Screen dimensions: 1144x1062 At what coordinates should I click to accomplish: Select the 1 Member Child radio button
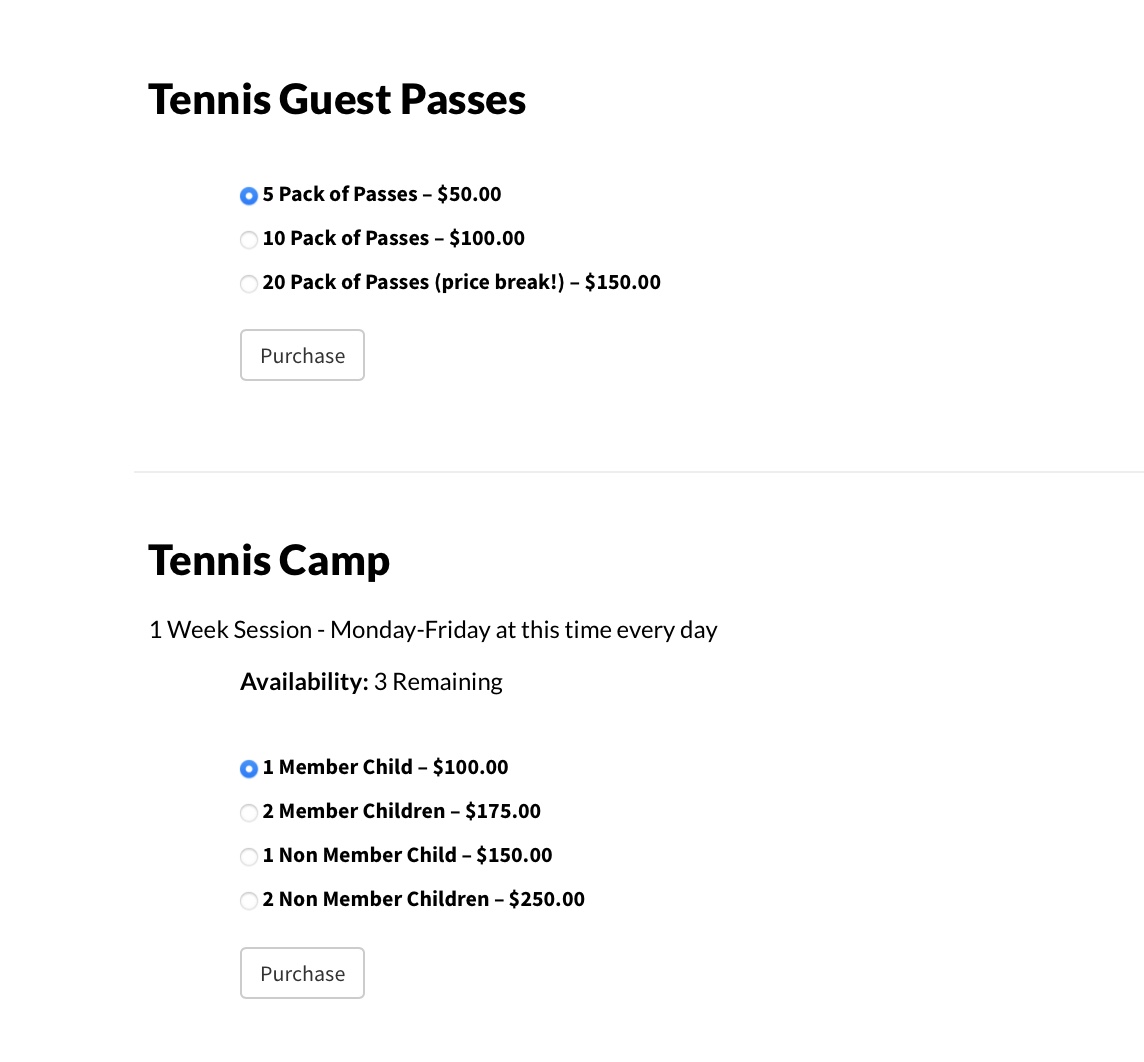(x=249, y=769)
